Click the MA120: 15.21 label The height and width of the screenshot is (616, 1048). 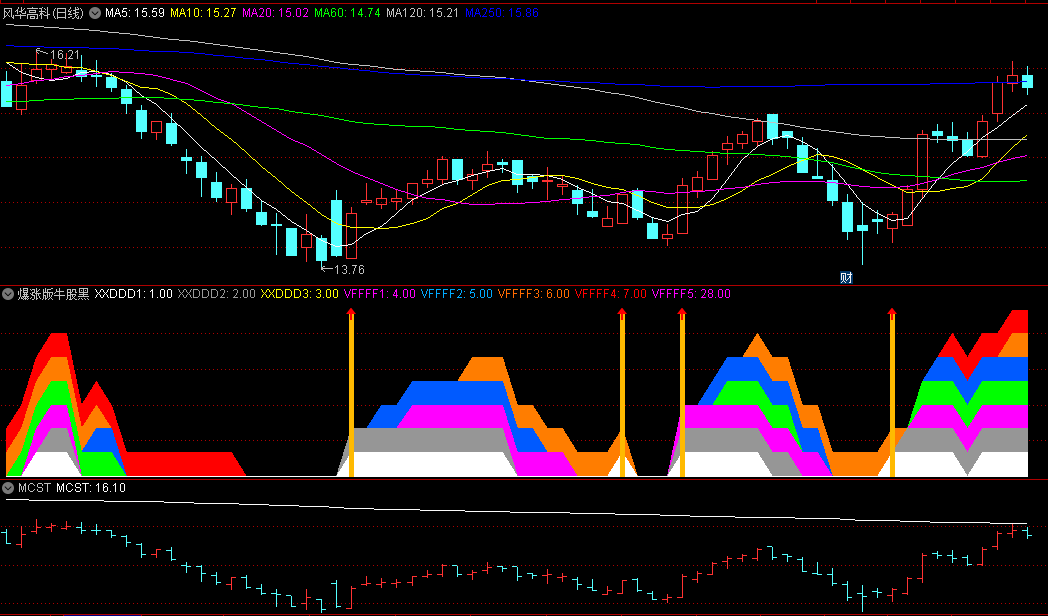[422, 13]
